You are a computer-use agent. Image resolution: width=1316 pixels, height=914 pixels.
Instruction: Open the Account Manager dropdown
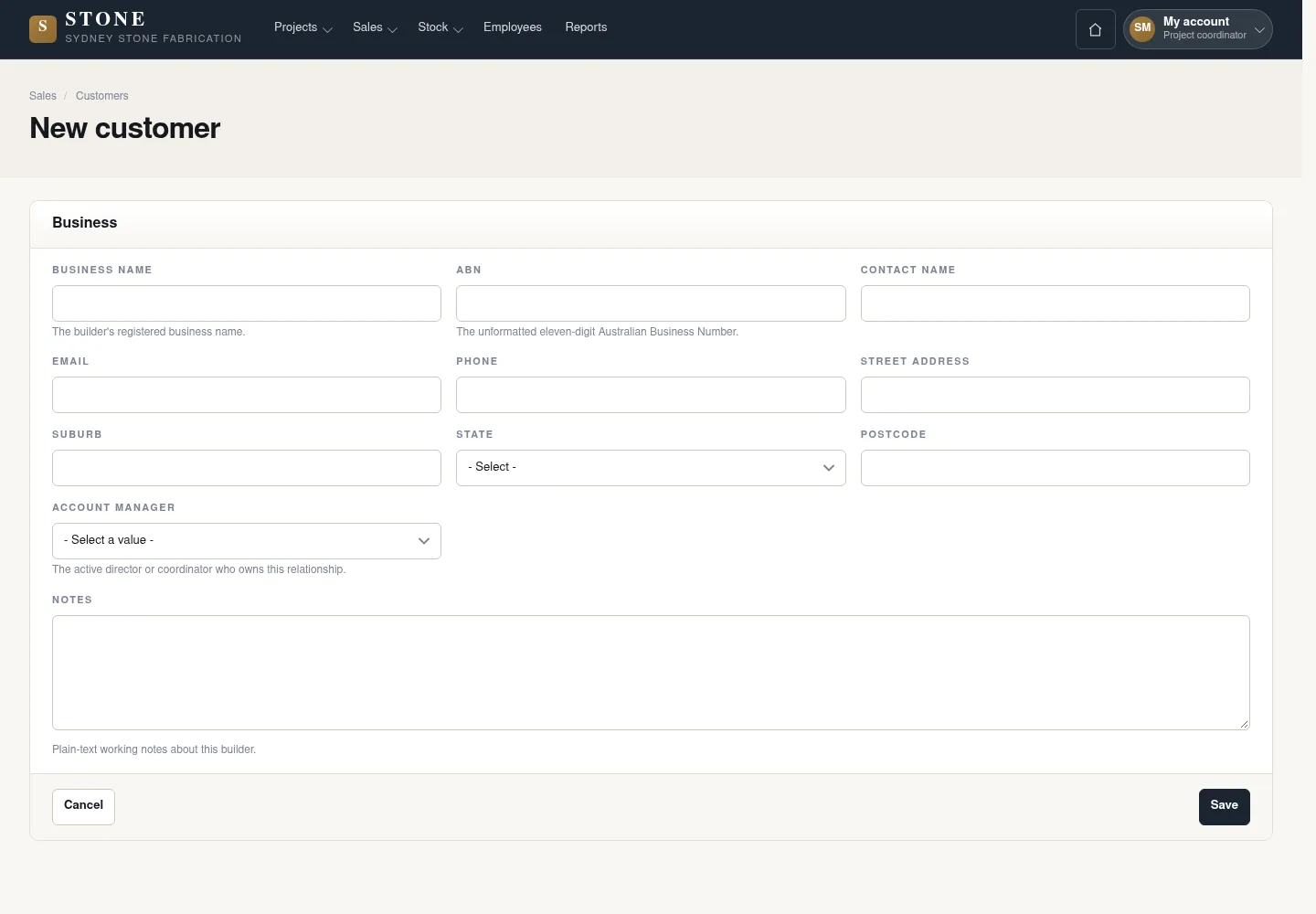(247, 541)
